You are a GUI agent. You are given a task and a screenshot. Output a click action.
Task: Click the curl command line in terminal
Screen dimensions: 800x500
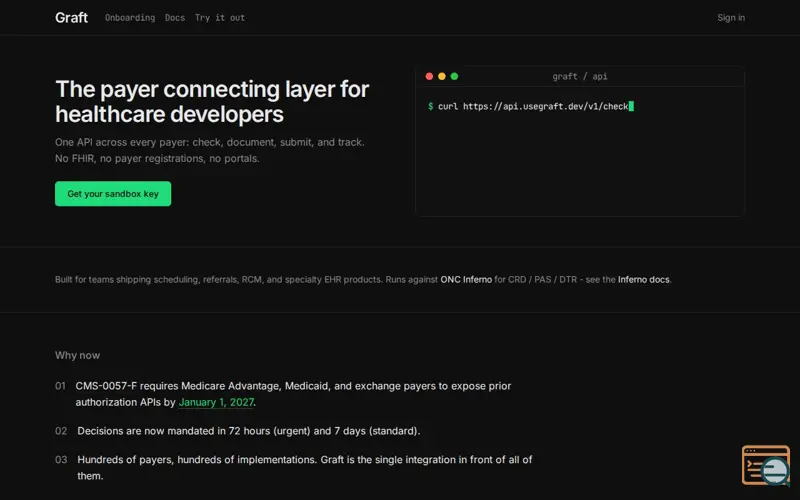(531, 106)
